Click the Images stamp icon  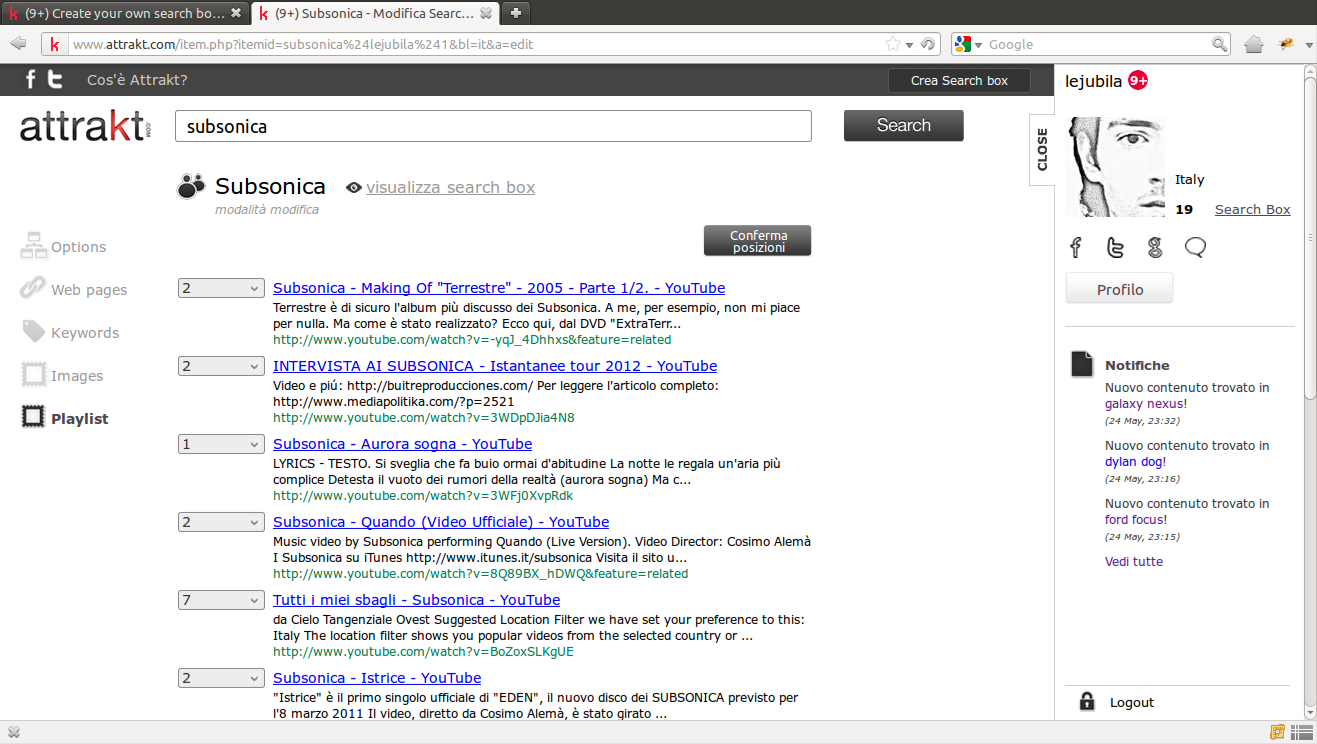point(33,375)
